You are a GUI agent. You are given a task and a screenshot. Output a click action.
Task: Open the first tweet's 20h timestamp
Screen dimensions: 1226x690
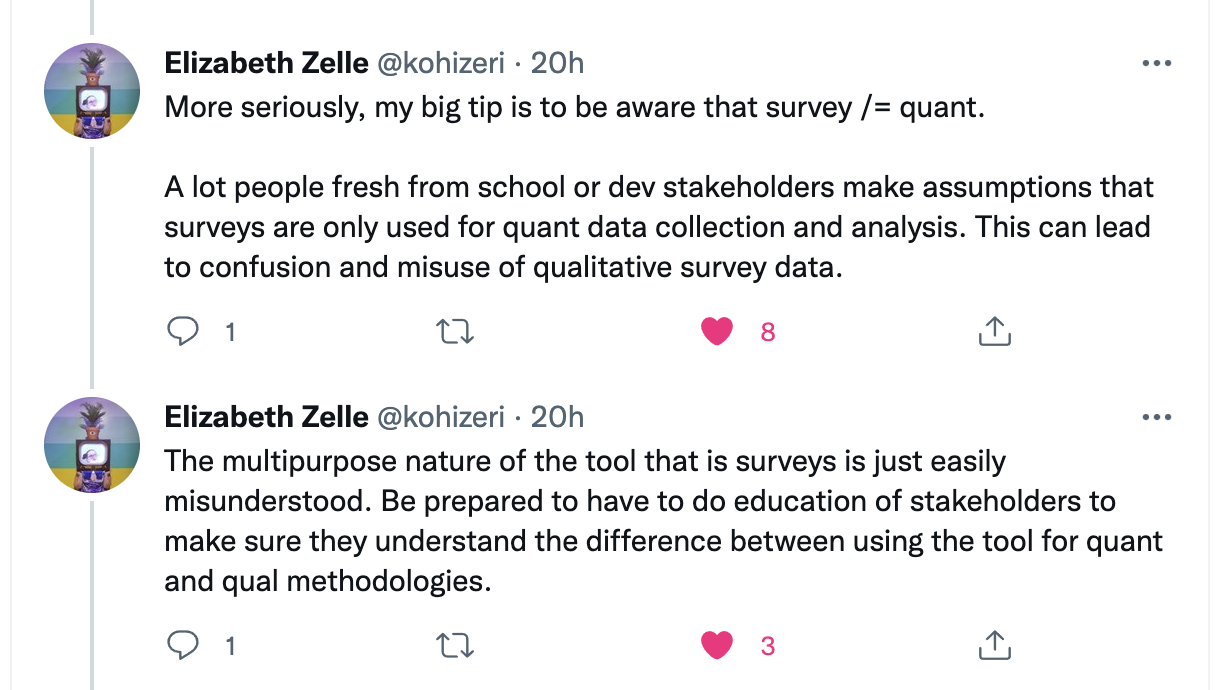coord(557,63)
